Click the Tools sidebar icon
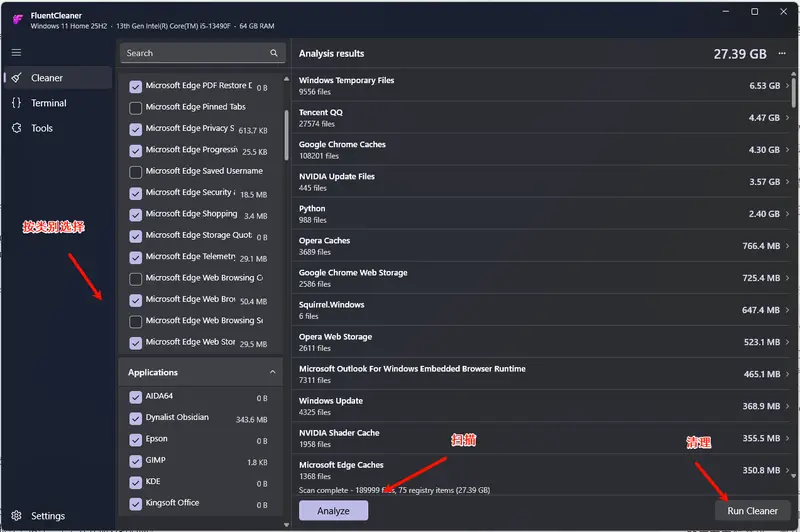Viewport: 800px width, 532px height. click(x=16, y=128)
